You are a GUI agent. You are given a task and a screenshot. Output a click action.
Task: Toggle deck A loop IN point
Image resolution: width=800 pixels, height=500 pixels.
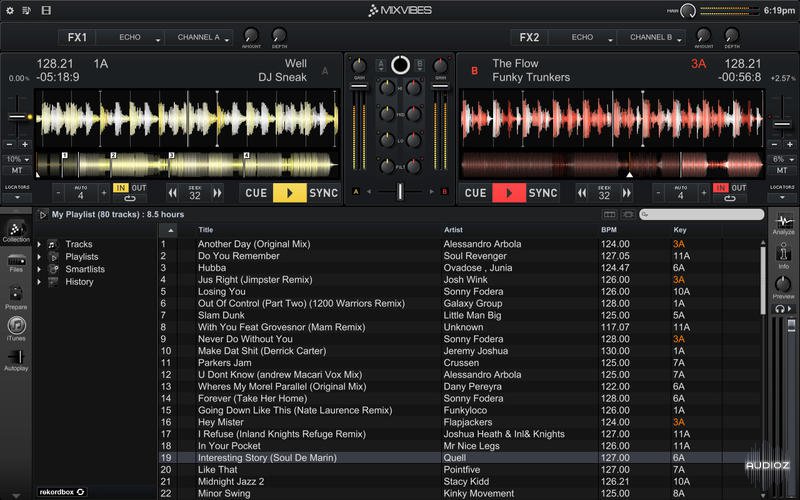point(120,188)
